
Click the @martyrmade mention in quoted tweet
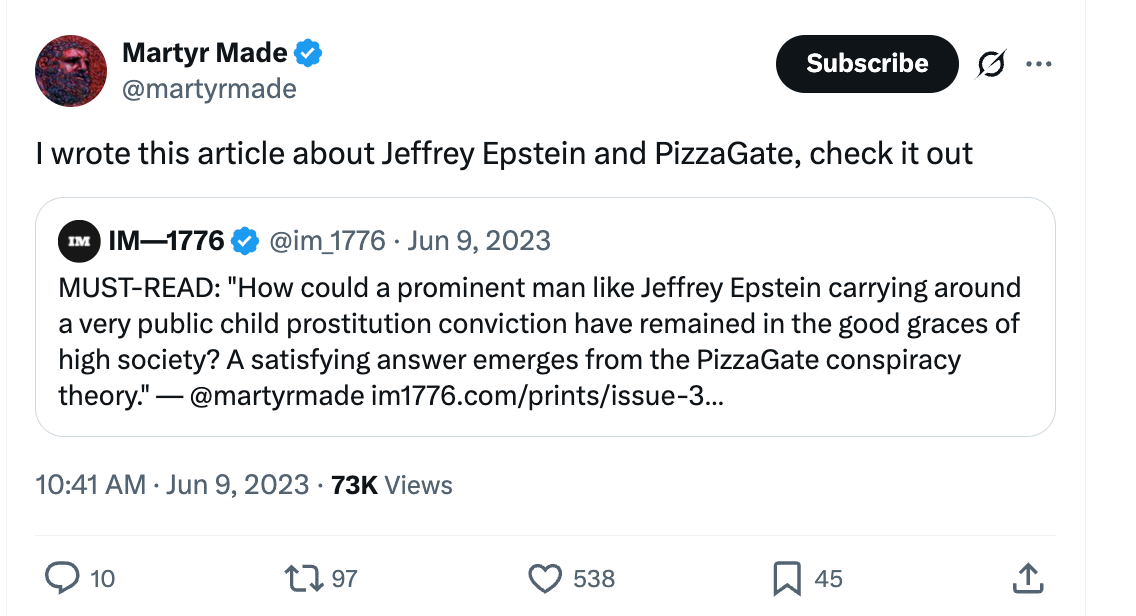[x=275, y=395]
